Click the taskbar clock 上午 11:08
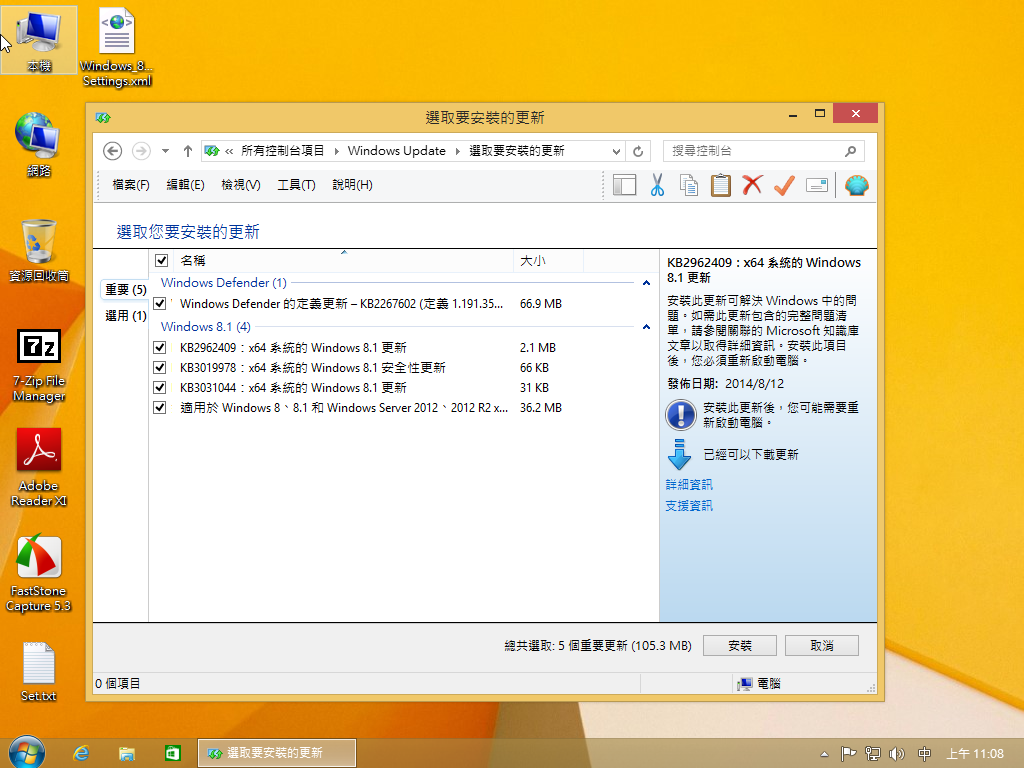Image resolution: width=1024 pixels, height=768 pixels. pos(975,754)
